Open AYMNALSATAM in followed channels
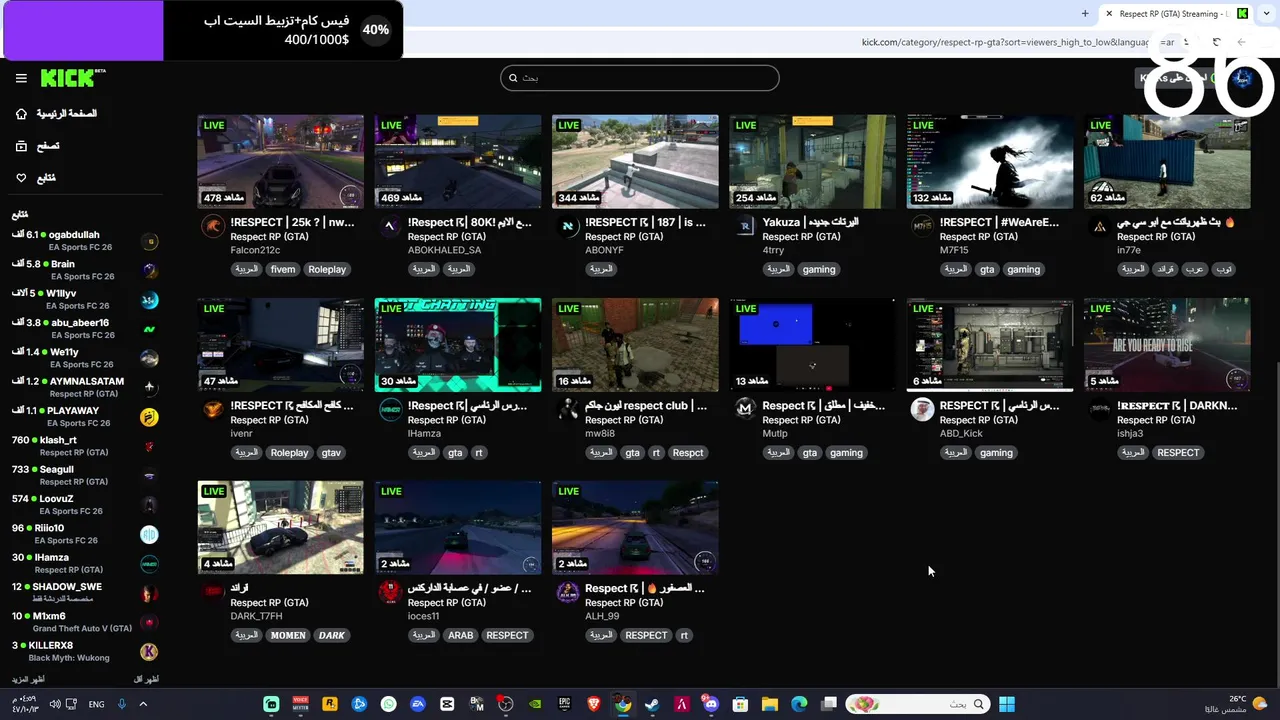Image resolution: width=1280 pixels, height=720 pixels. [85, 387]
